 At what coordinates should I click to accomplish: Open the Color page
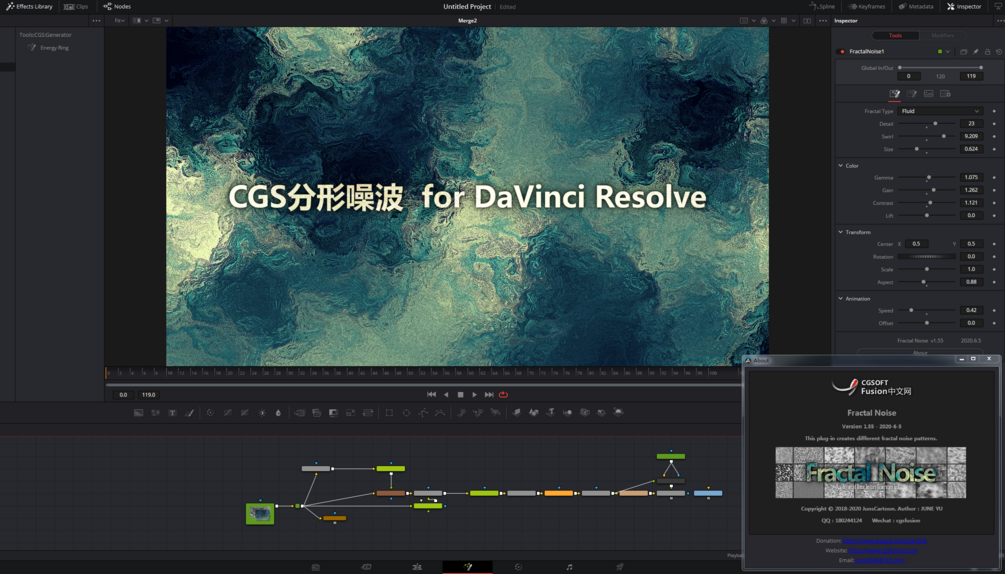[519, 567]
